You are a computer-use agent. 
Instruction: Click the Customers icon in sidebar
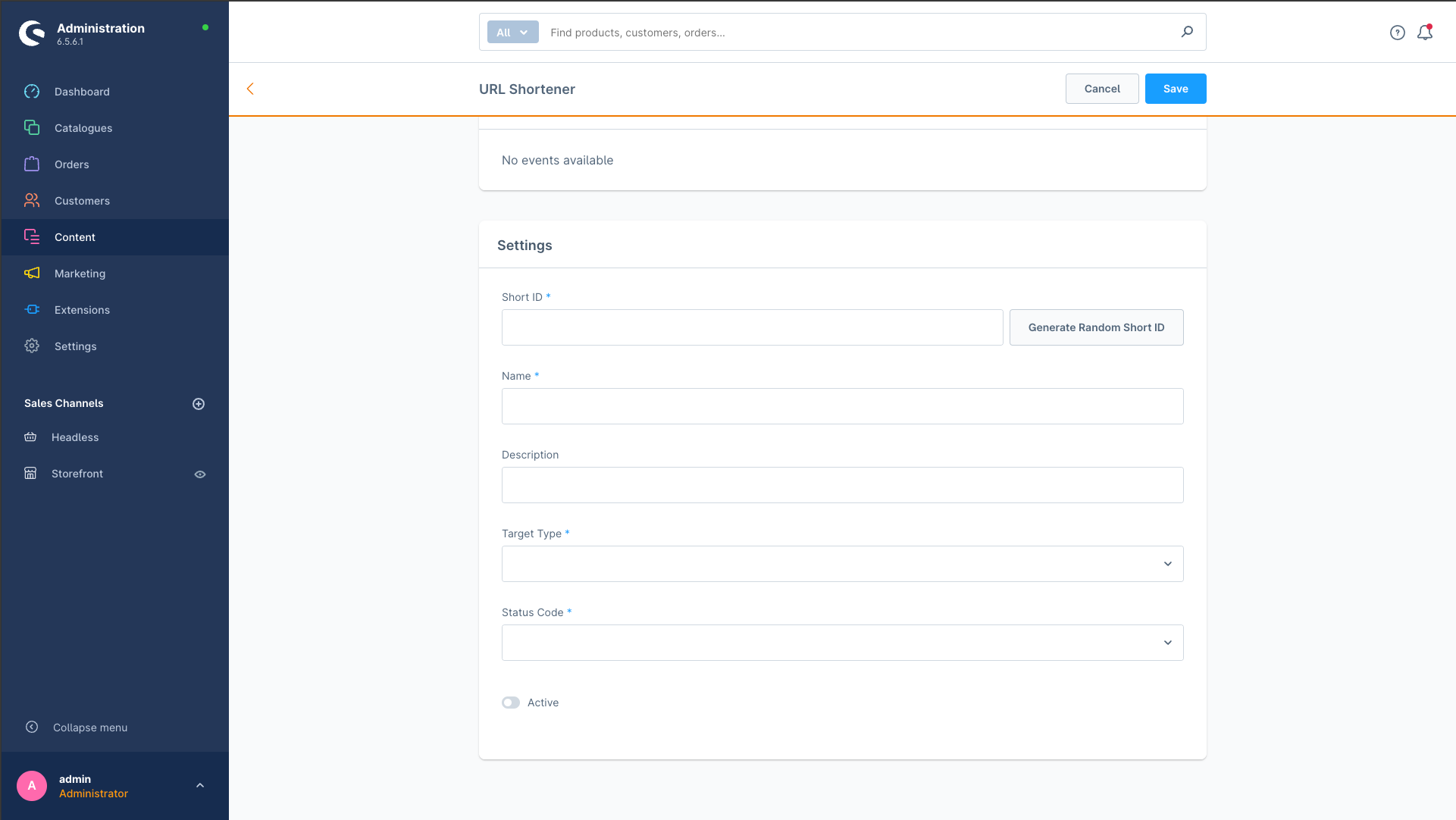pyautogui.click(x=31, y=201)
